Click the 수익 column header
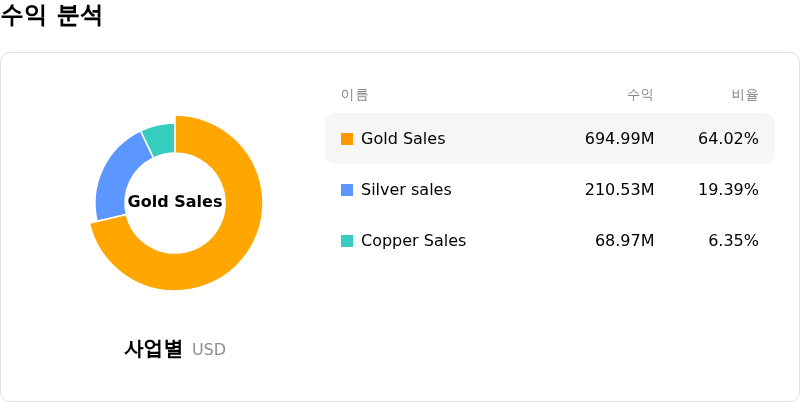This screenshot has width=800, height=402. click(x=640, y=95)
